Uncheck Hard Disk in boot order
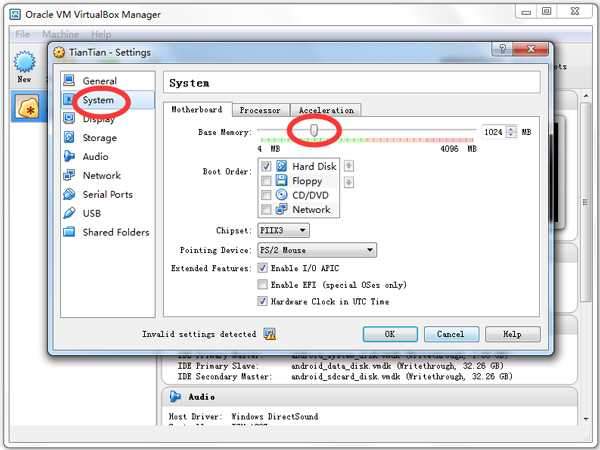This screenshot has height=450, width=600. [x=266, y=166]
